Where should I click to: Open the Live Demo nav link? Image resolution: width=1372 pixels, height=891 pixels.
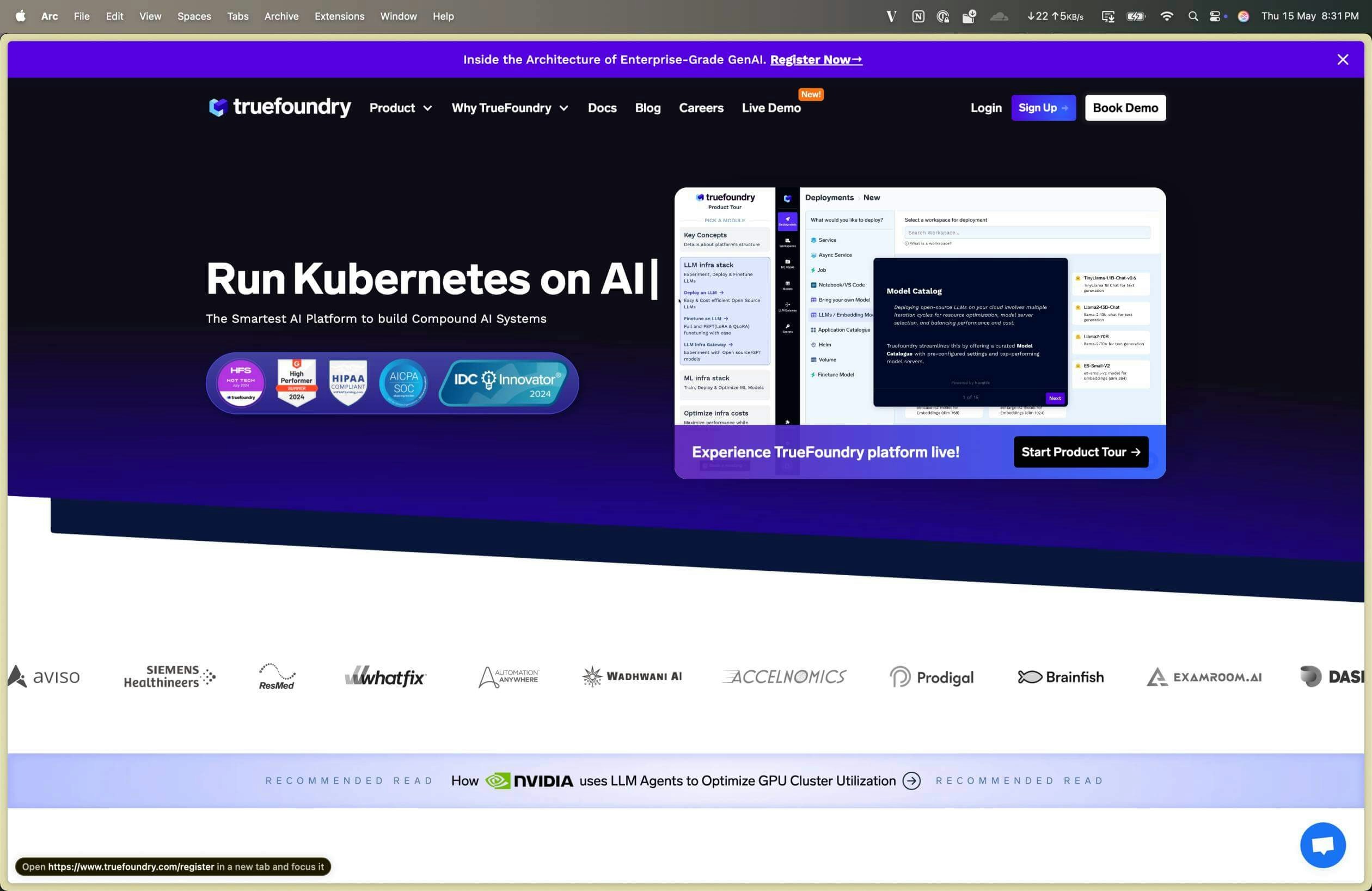click(x=771, y=108)
